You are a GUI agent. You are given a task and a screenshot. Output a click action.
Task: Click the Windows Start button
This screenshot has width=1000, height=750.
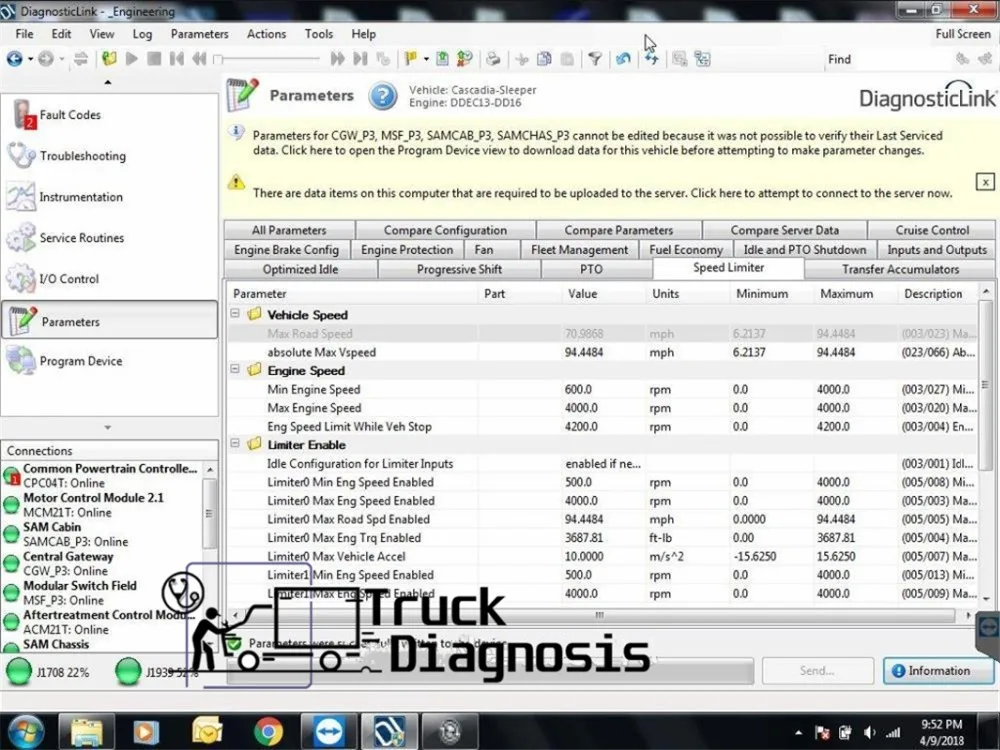[24, 731]
